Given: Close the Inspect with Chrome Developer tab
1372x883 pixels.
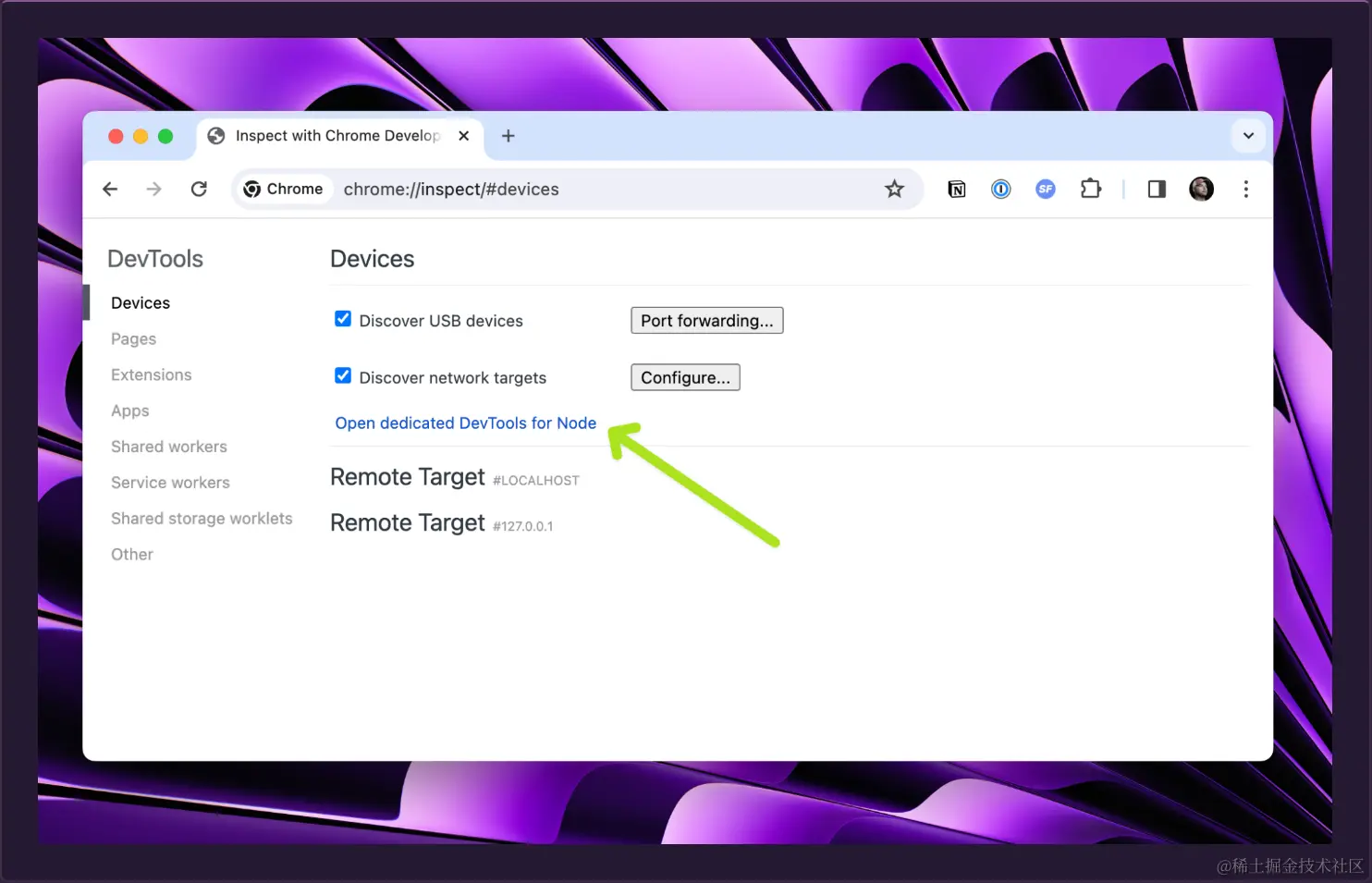Looking at the screenshot, I should tap(464, 136).
